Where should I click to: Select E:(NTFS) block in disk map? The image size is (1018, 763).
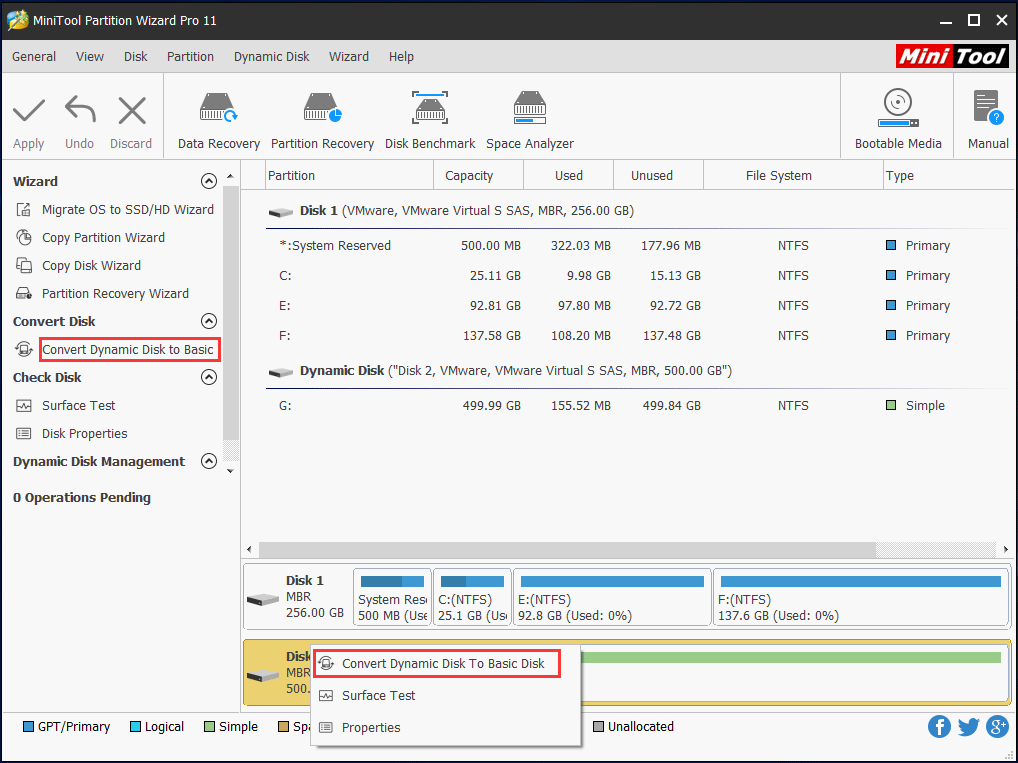coord(612,597)
